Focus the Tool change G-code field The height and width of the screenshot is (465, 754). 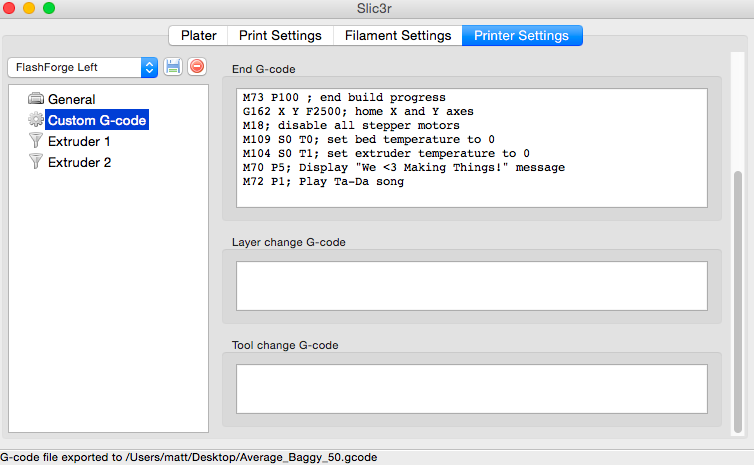(471, 389)
